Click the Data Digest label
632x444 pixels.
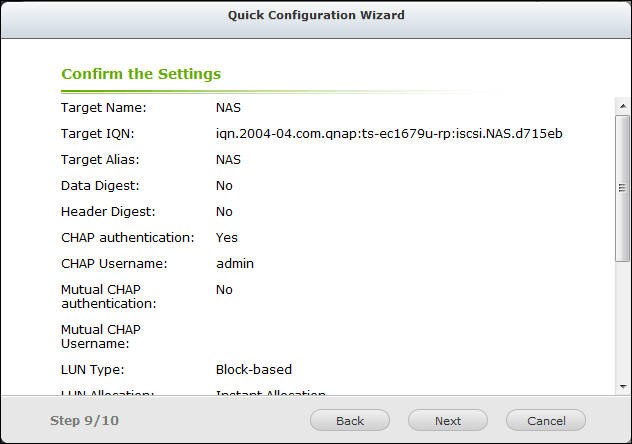pos(100,185)
